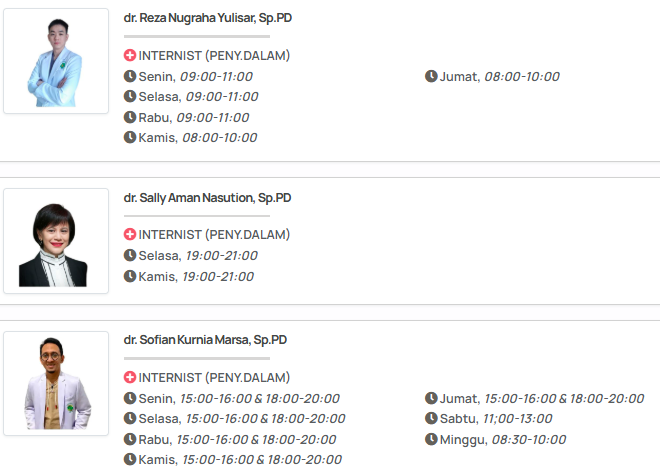
Task: Click INTERNIST (PENY.DALAM) label under dr. Sally
Action: (x=214, y=235)
